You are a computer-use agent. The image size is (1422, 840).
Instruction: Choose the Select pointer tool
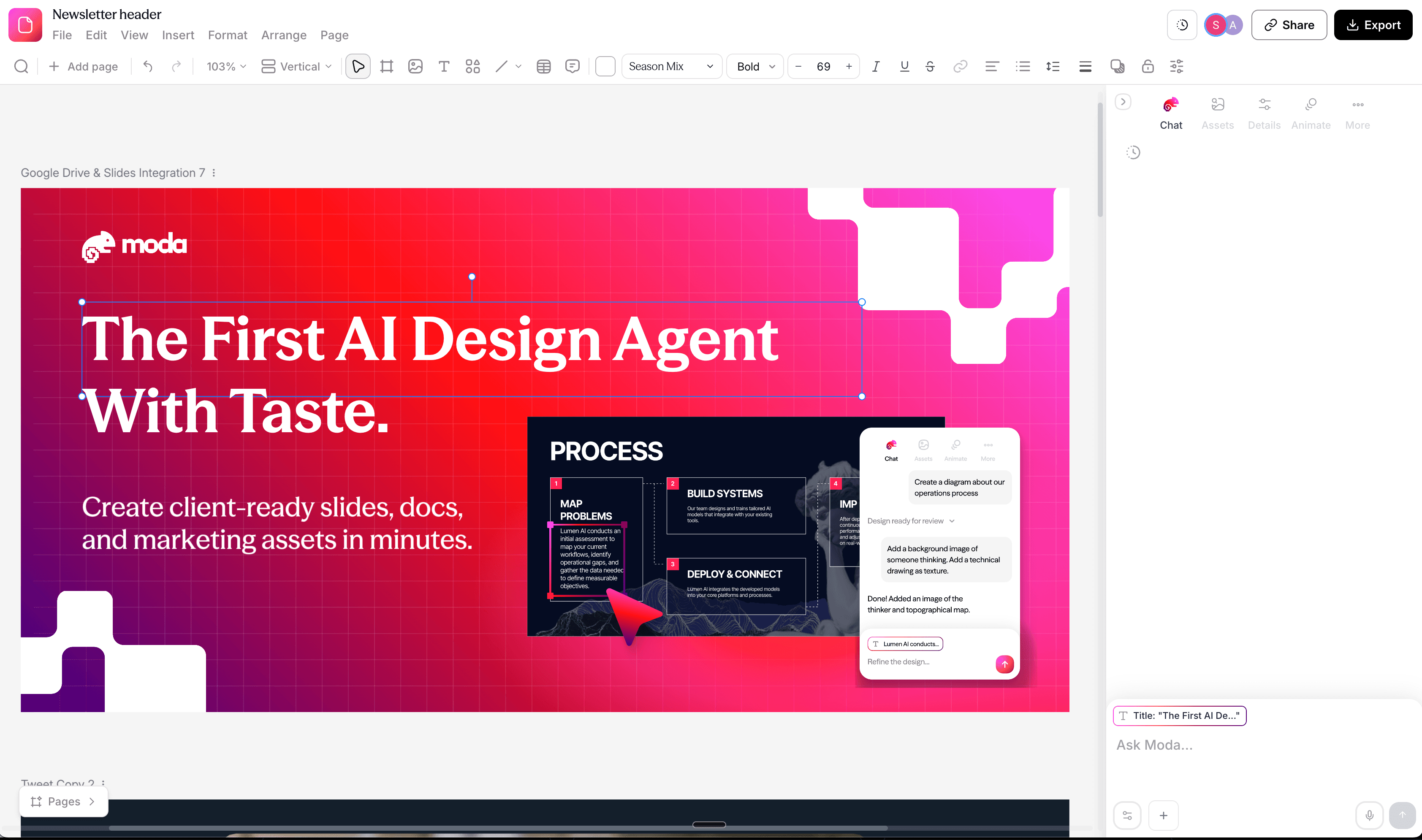(x=358, y=66)
